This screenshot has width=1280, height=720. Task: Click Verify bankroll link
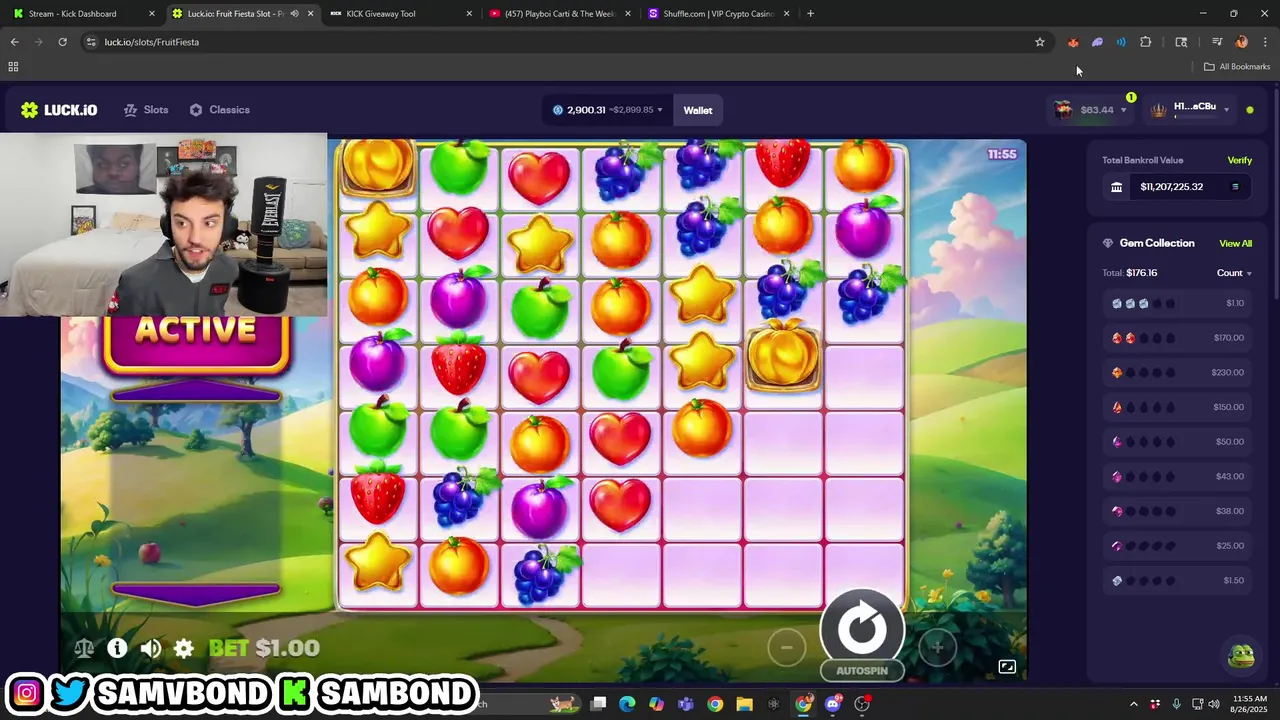click(1239, 160)
